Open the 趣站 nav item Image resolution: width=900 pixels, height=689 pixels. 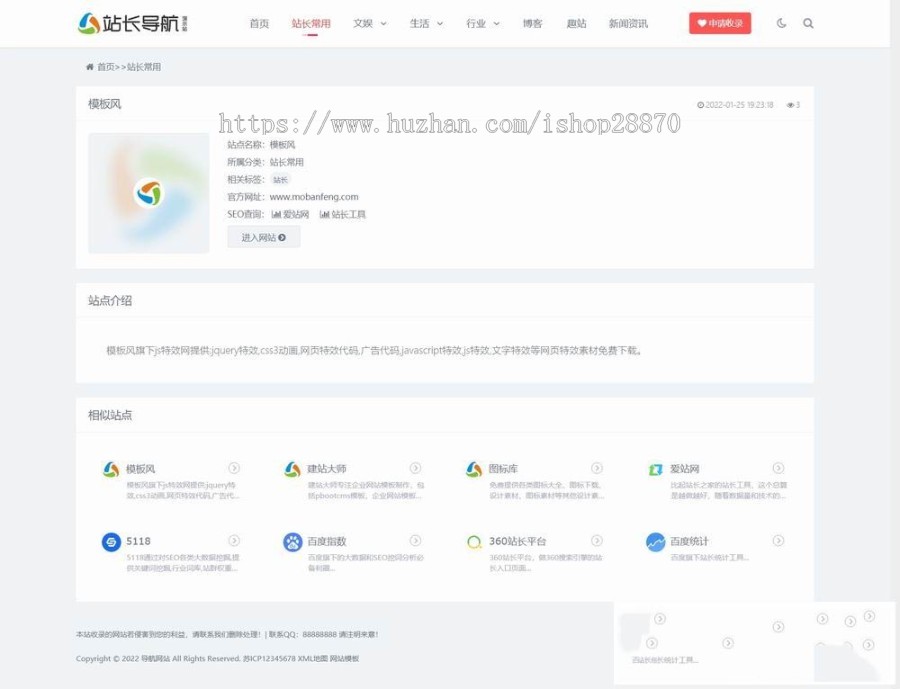coord(576,24)
